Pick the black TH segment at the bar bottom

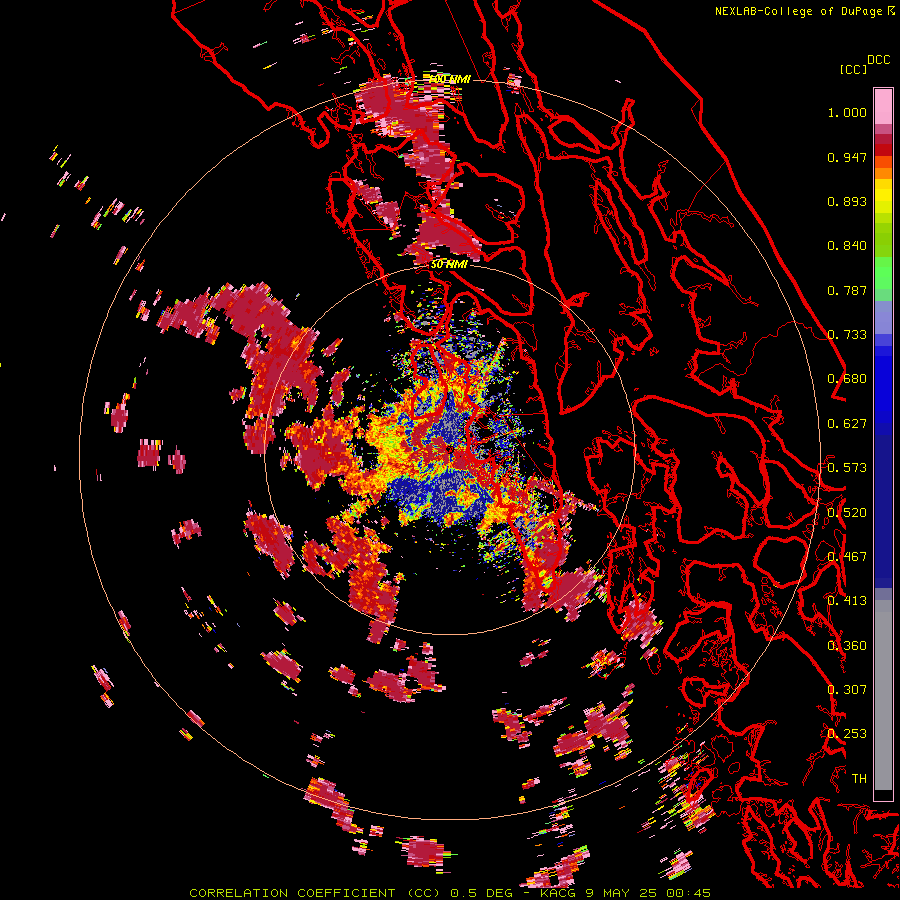coord(883,795)
